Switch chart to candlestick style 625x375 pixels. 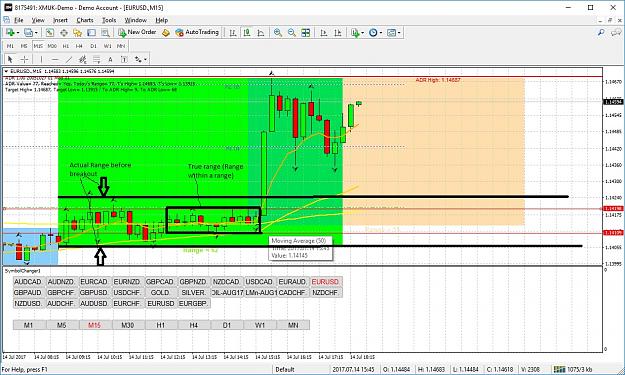pyautogui.click(x=247, y=33)
